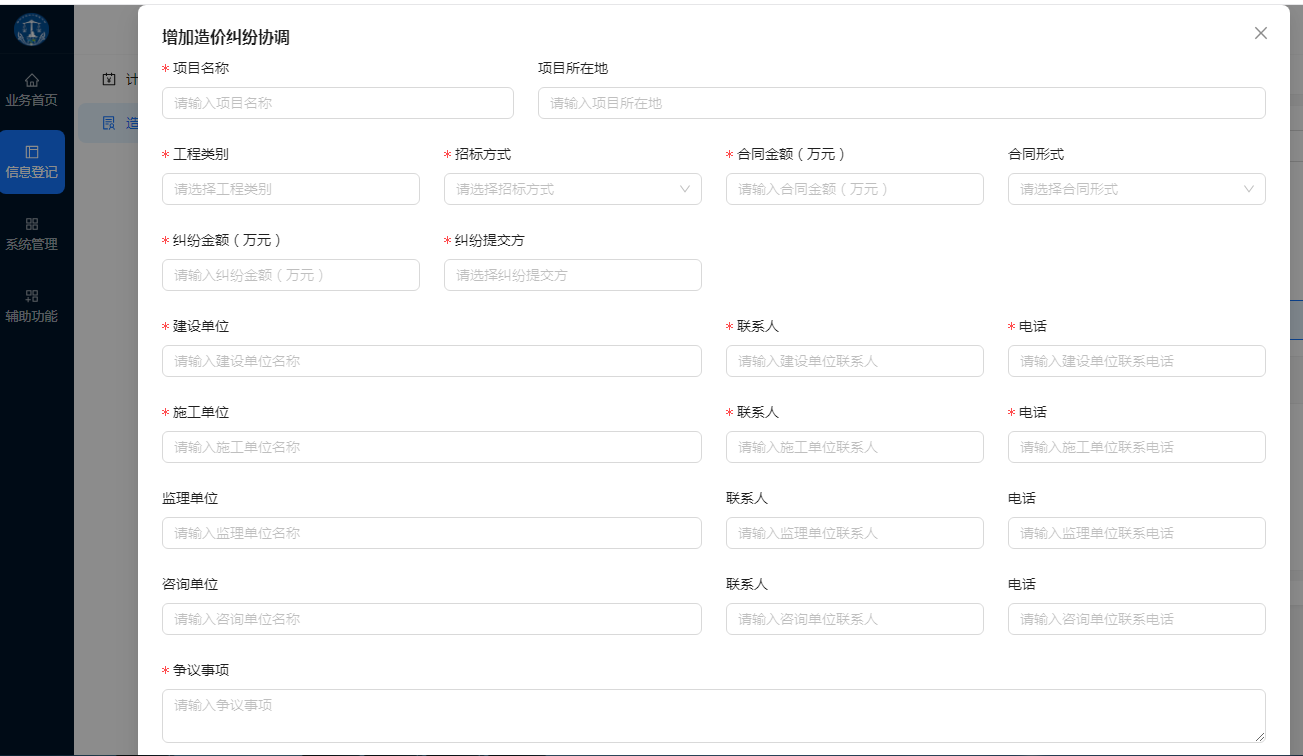Open 业务首页 home icon
Image resolution: width=1303 pixels, height=756 pixels.
(x=32, y=80)
